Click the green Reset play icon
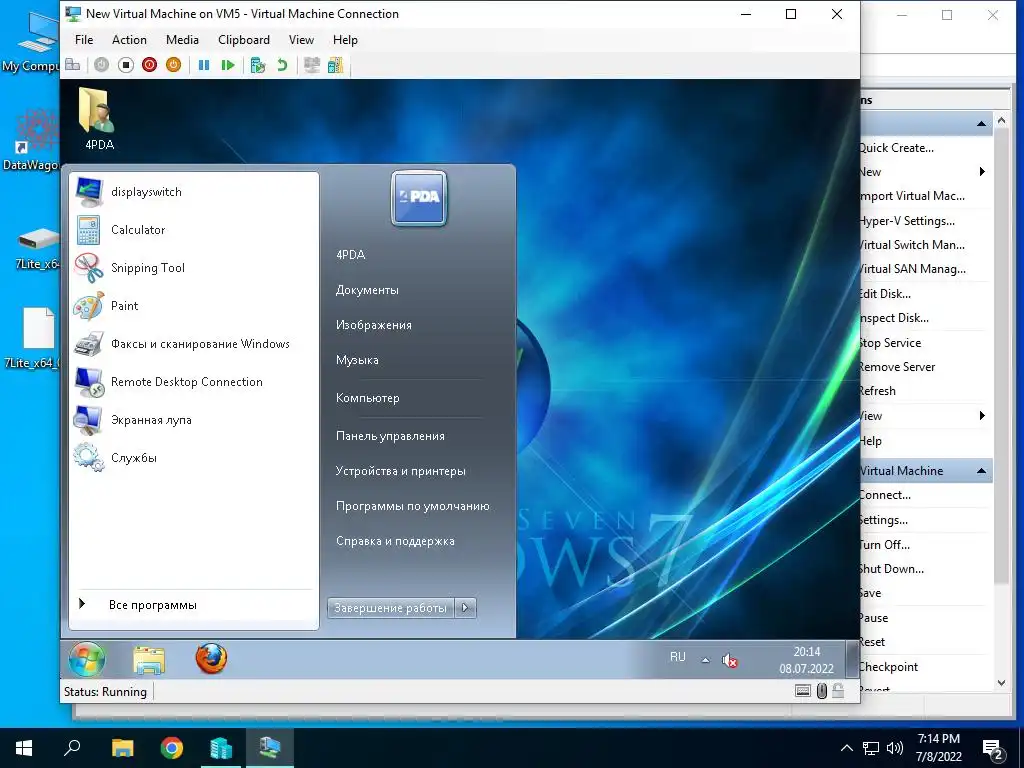 click(x=227, y=65)
